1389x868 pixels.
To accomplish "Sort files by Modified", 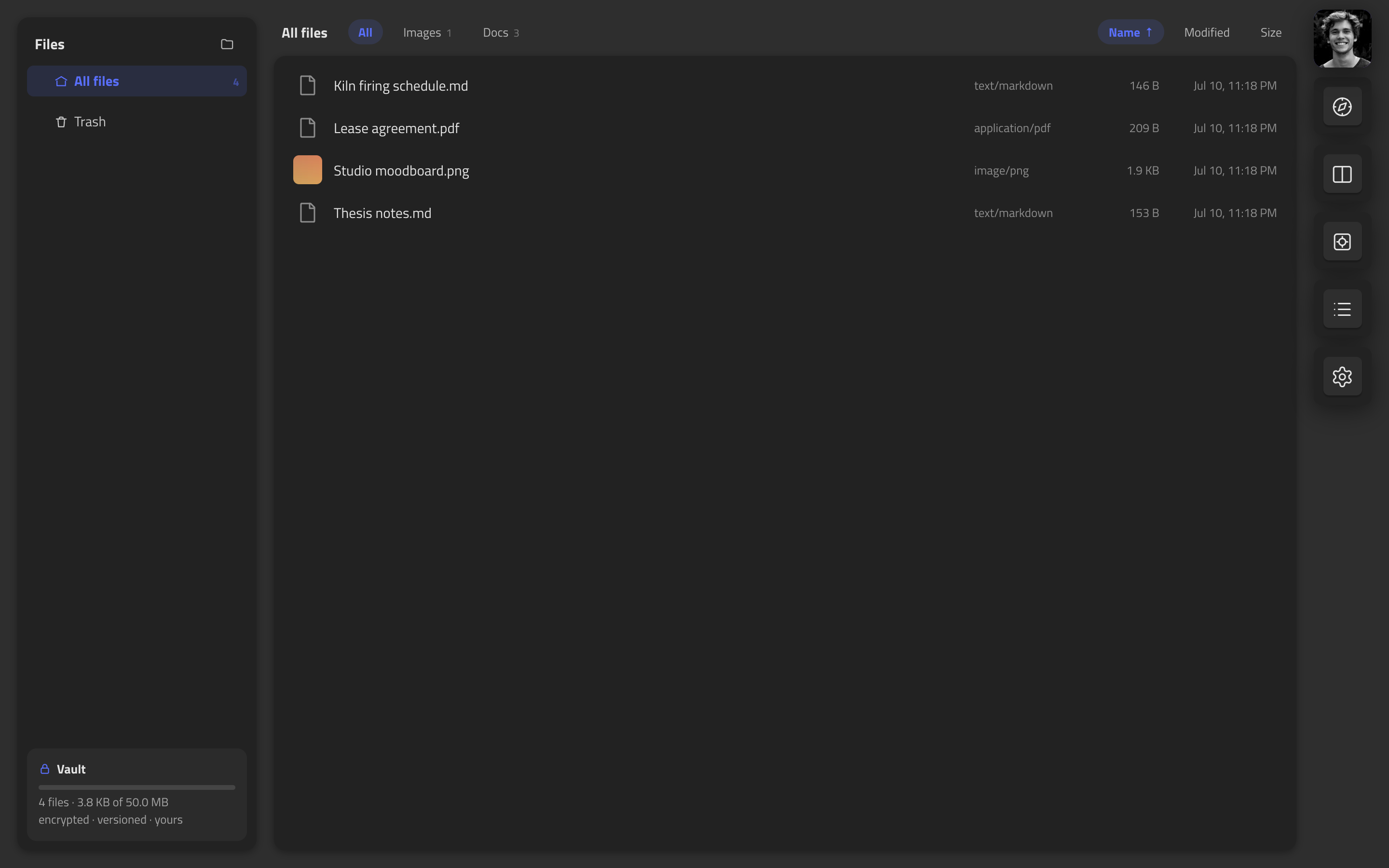I will pyautogui.click(x=1207, y=33).
